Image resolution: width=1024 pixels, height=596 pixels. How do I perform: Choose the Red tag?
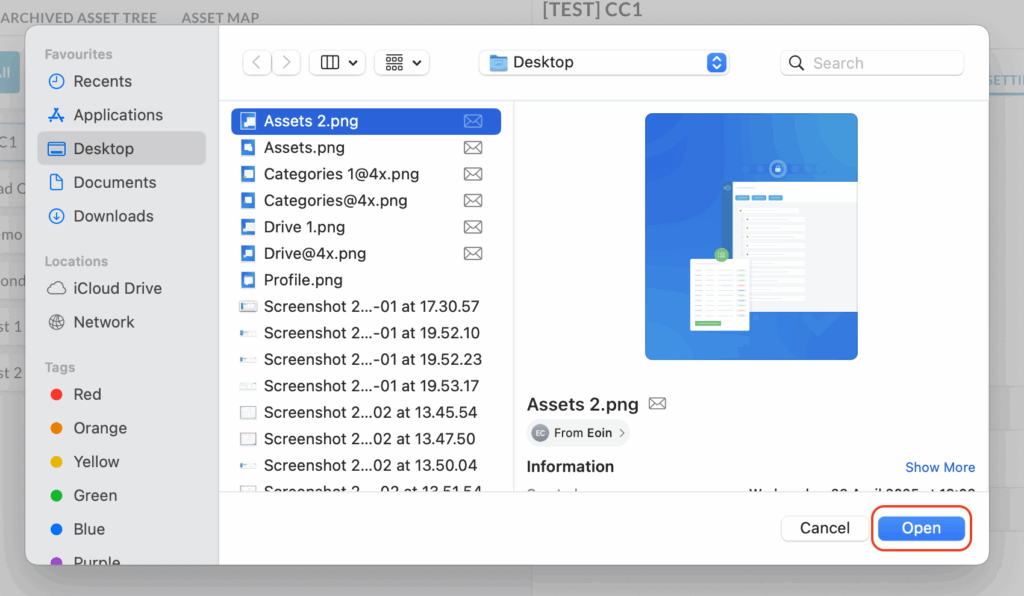click(x=87, y=394)
